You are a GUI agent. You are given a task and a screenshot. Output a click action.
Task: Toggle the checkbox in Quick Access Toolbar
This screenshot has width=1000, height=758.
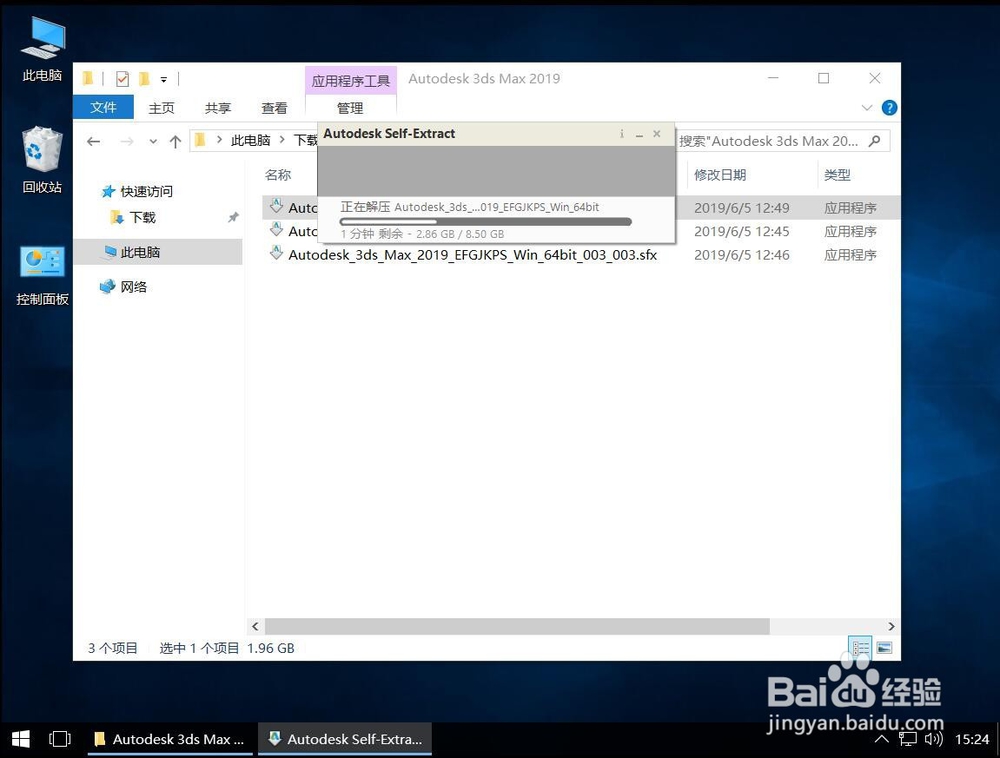(121, 78)
